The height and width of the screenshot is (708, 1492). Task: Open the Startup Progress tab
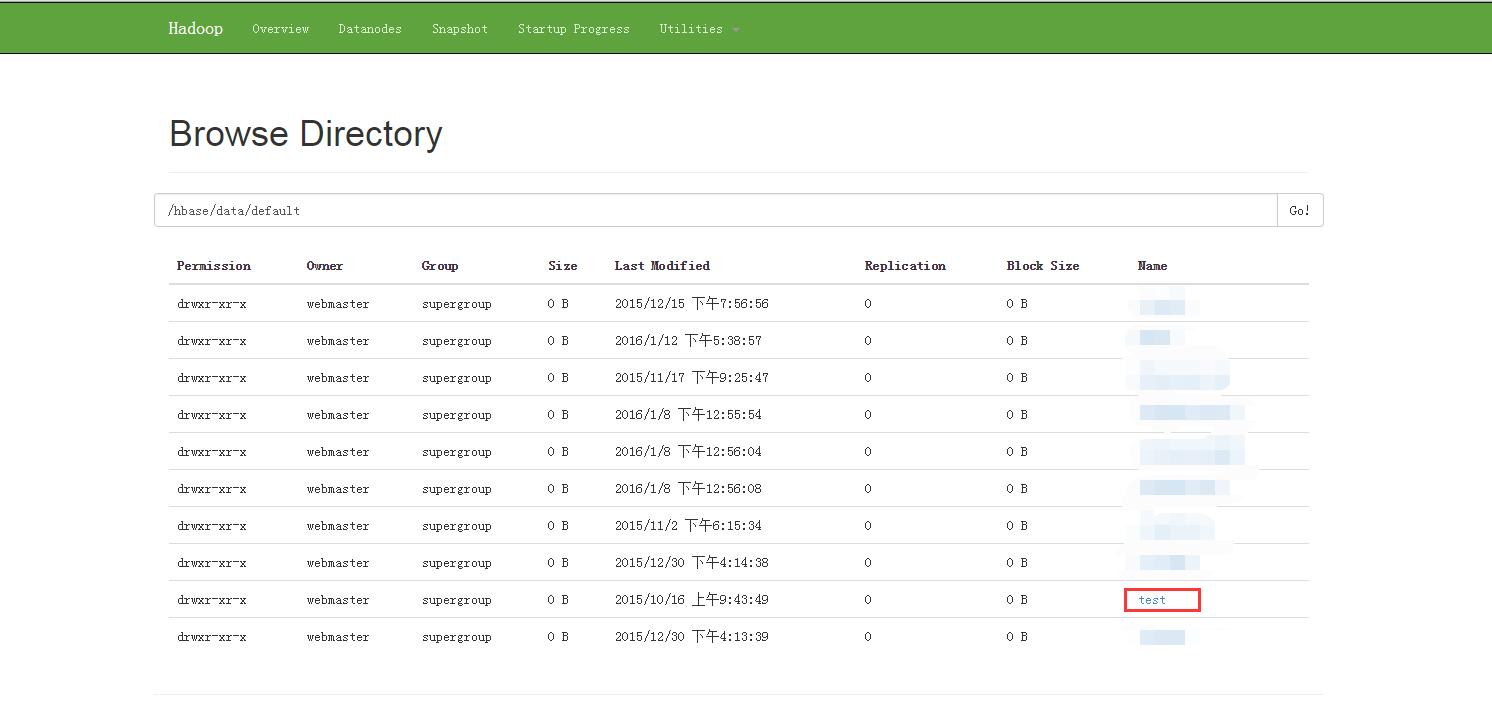click(x=574, y=29)
